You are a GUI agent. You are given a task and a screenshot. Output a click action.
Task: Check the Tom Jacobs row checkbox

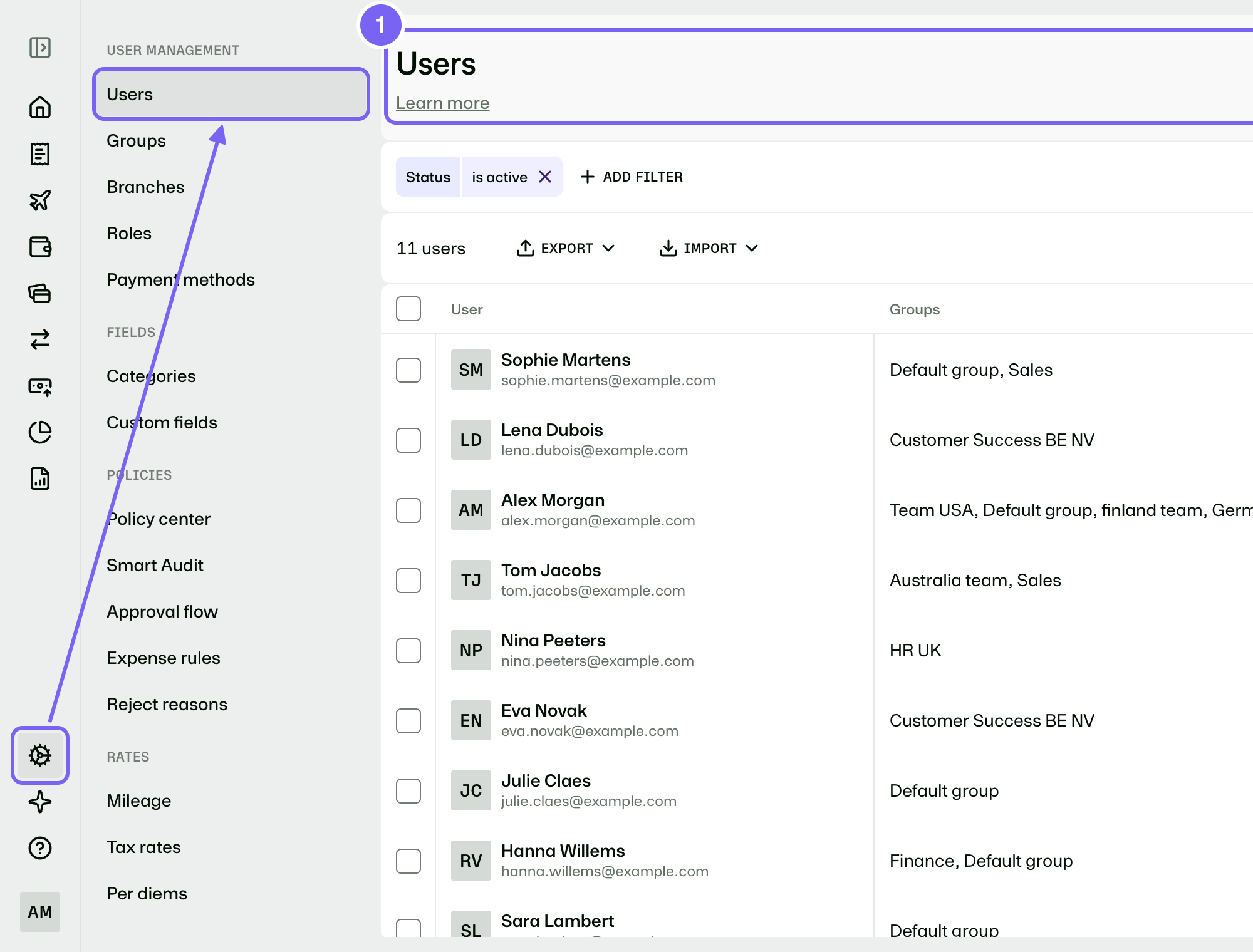coord(408,581)
